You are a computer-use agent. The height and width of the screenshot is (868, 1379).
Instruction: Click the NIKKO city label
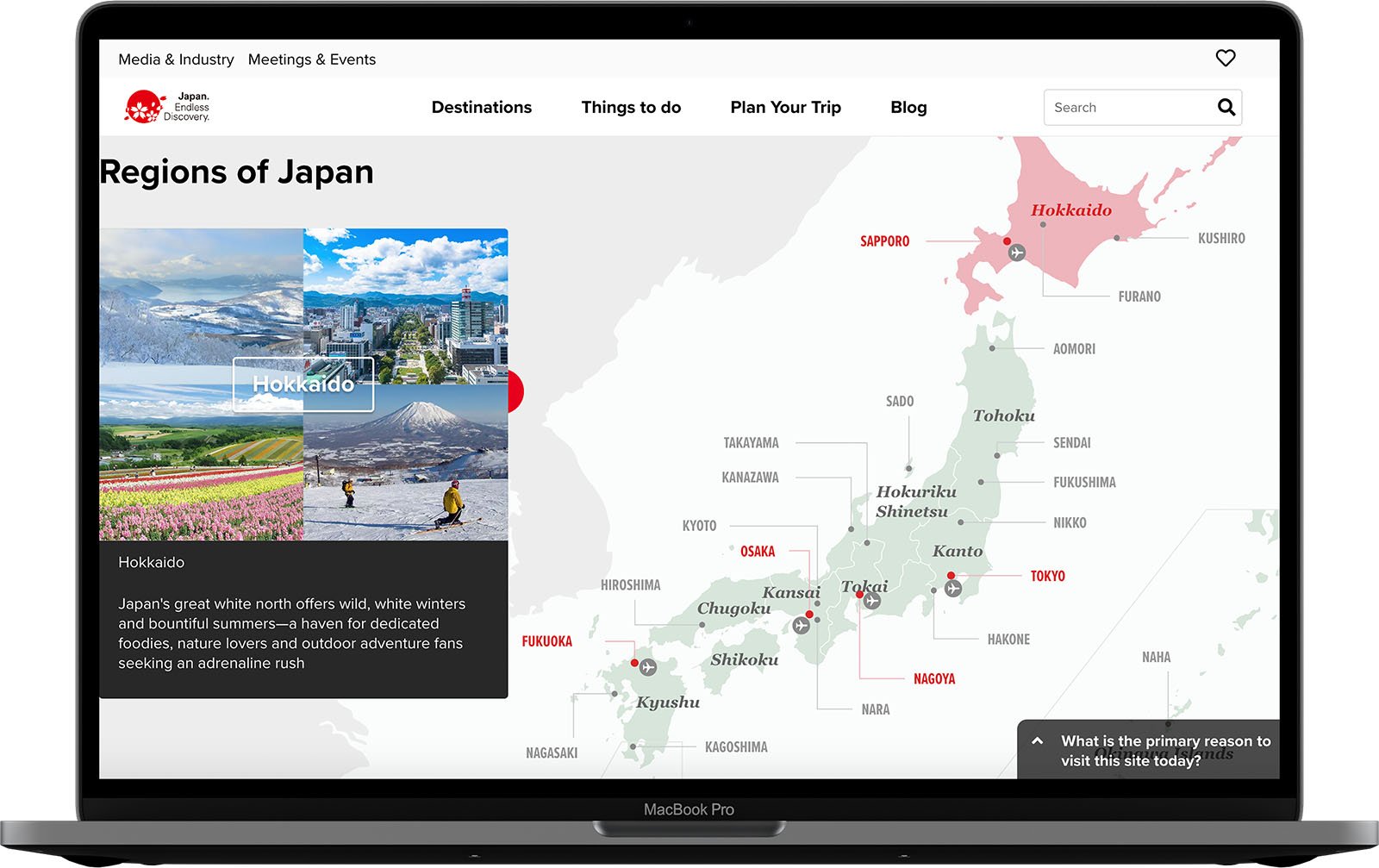tap(1070, 523)
